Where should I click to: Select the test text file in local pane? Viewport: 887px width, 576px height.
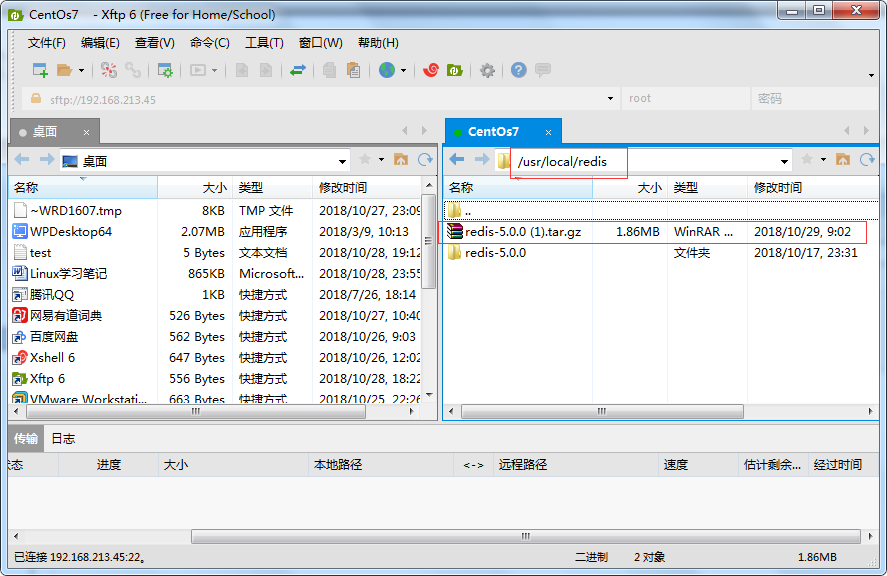point(32,253)
